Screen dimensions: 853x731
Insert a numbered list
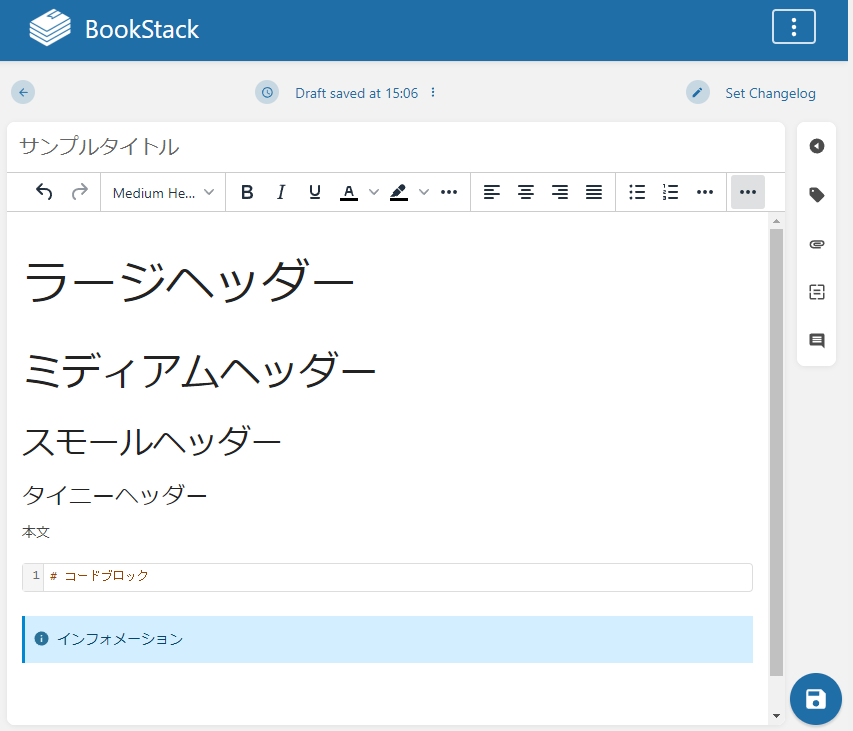click(x=671, y=192)
